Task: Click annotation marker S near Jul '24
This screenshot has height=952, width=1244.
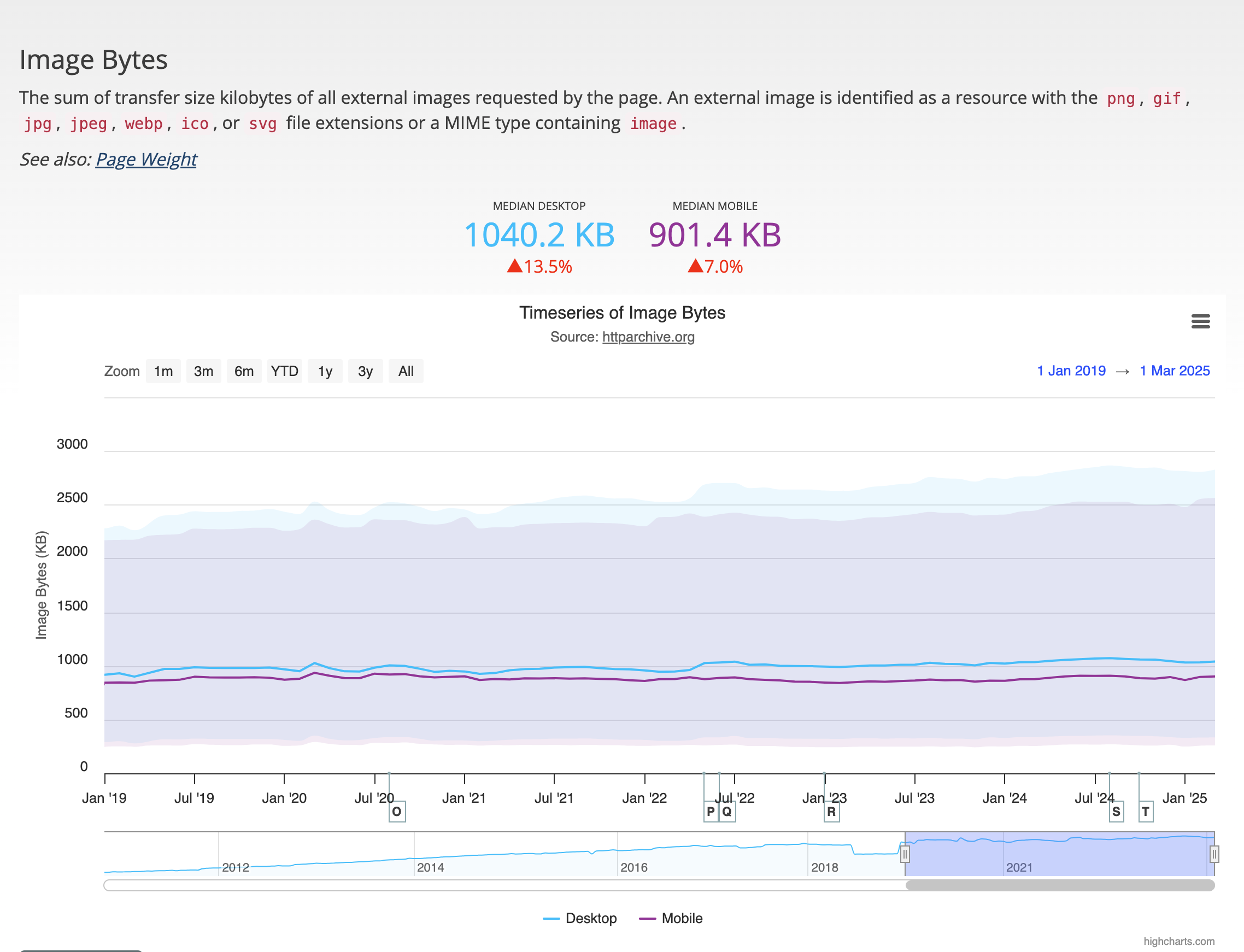Action: point(1116,812)
